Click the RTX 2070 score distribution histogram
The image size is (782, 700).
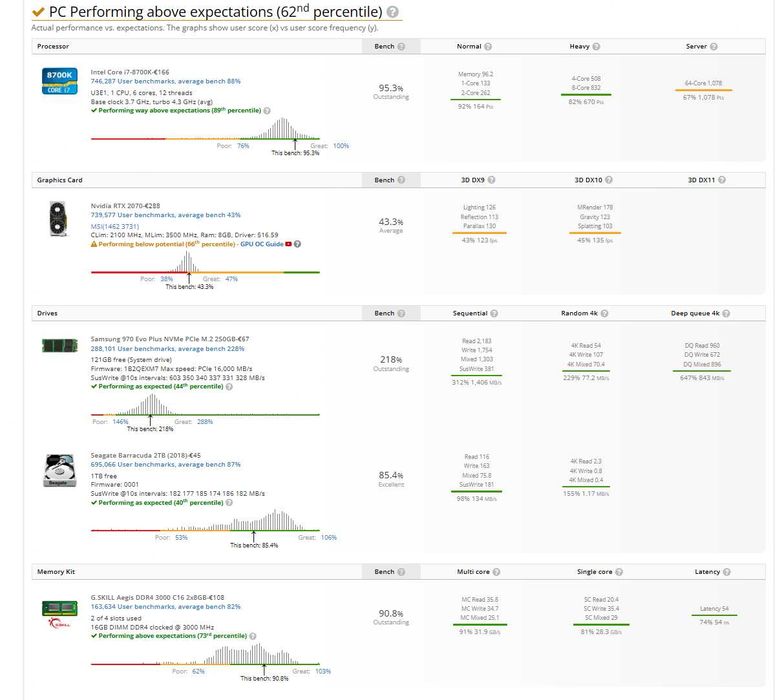point(205,262)
